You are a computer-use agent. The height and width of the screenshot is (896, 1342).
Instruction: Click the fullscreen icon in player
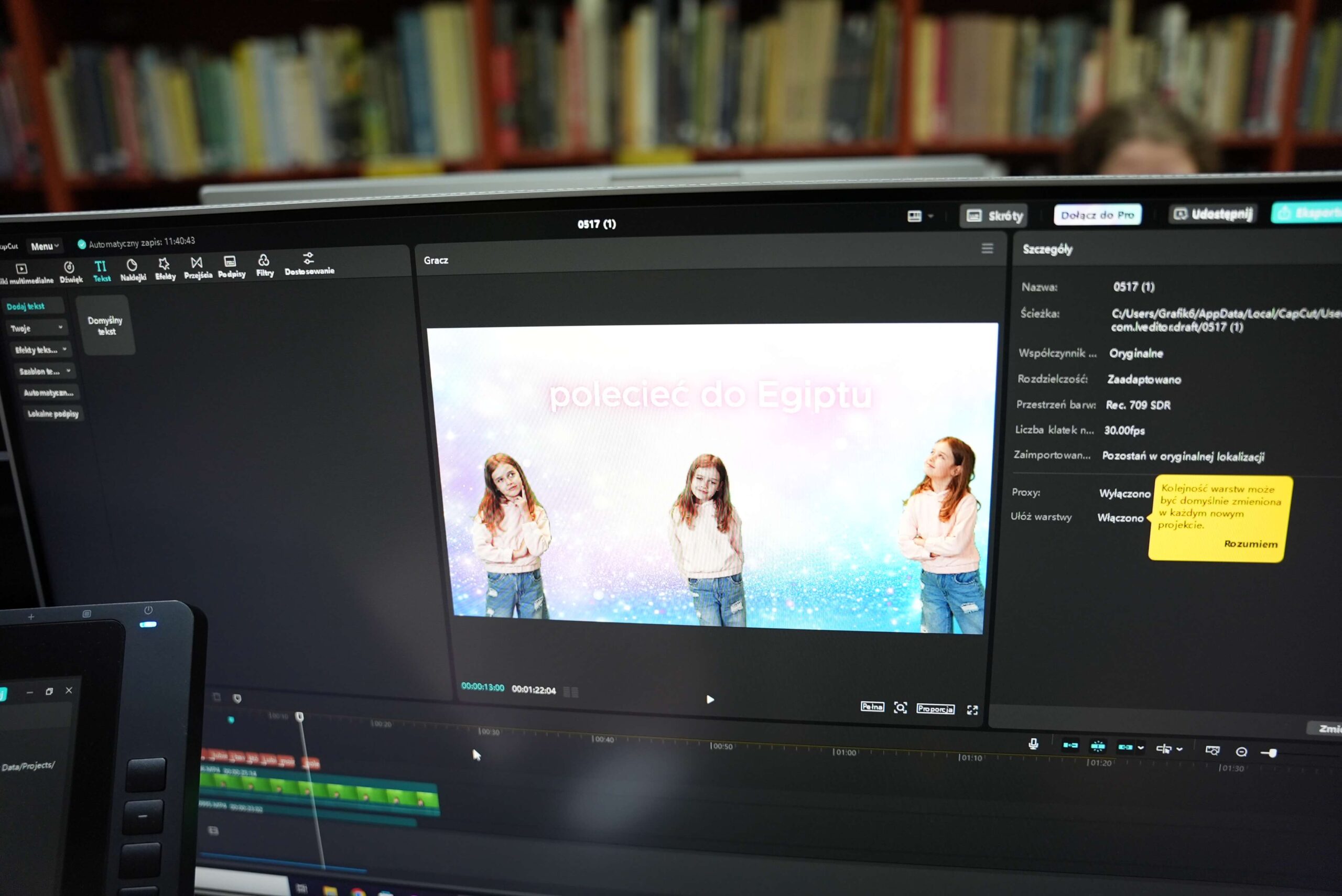[x=971, y=709]
